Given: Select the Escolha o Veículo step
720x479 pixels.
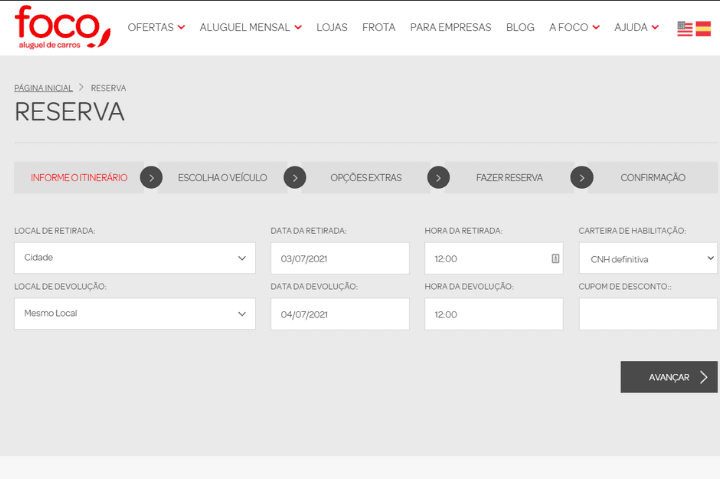Looking at the screenshot, I should point(222,178).
